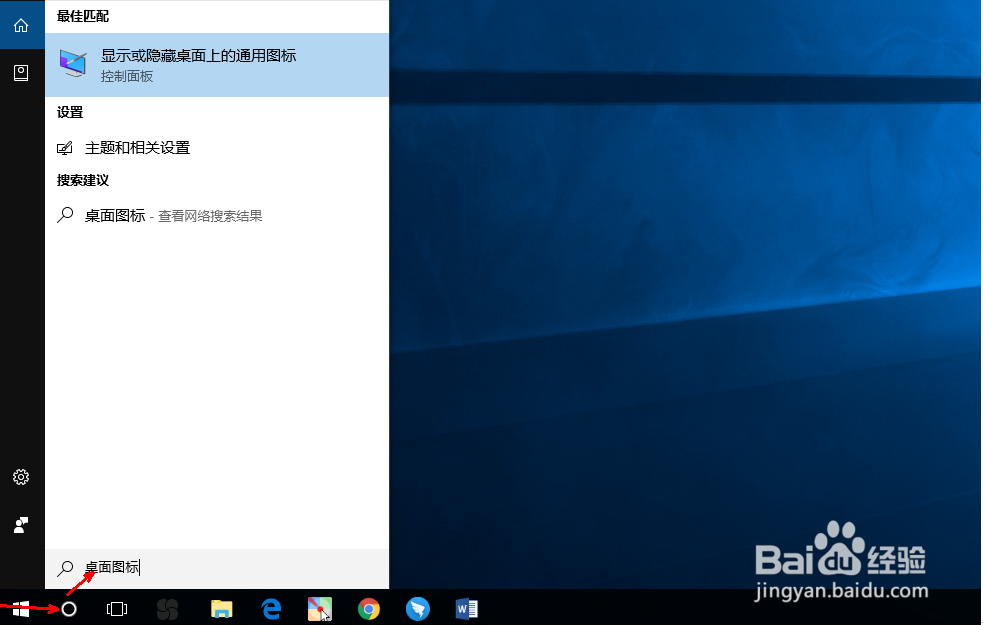
Task: Open best match 显示或隐藏桌面上的通用图标
Action: [217, 65]
